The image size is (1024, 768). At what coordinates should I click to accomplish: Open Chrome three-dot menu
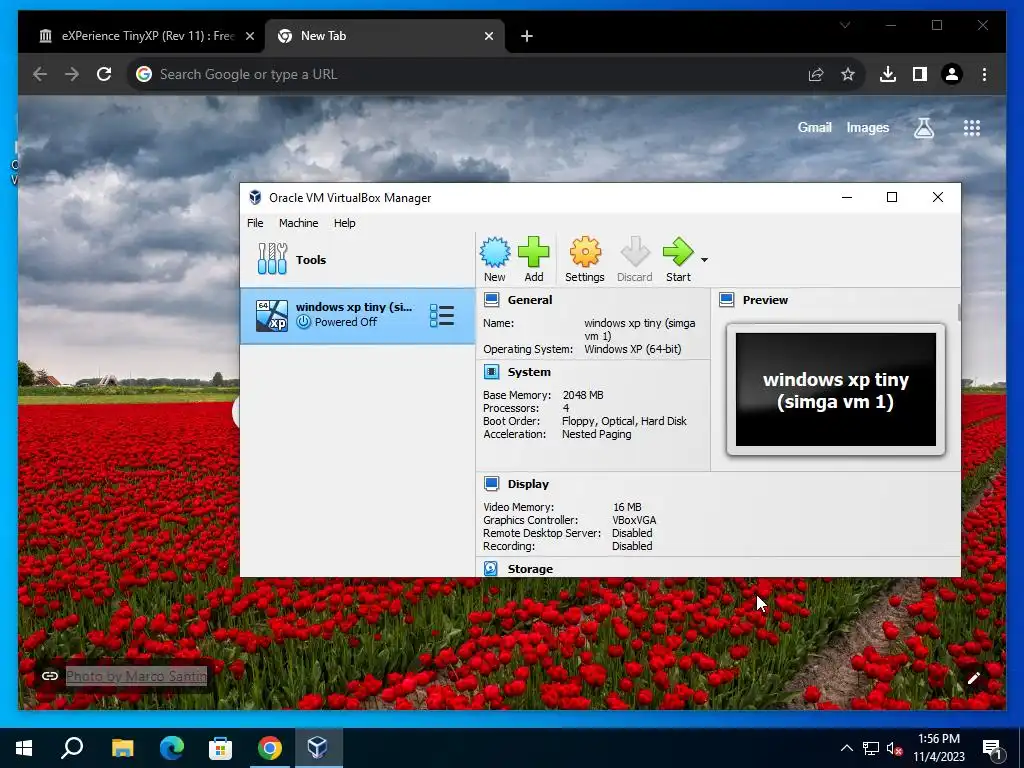pos(984,74)
